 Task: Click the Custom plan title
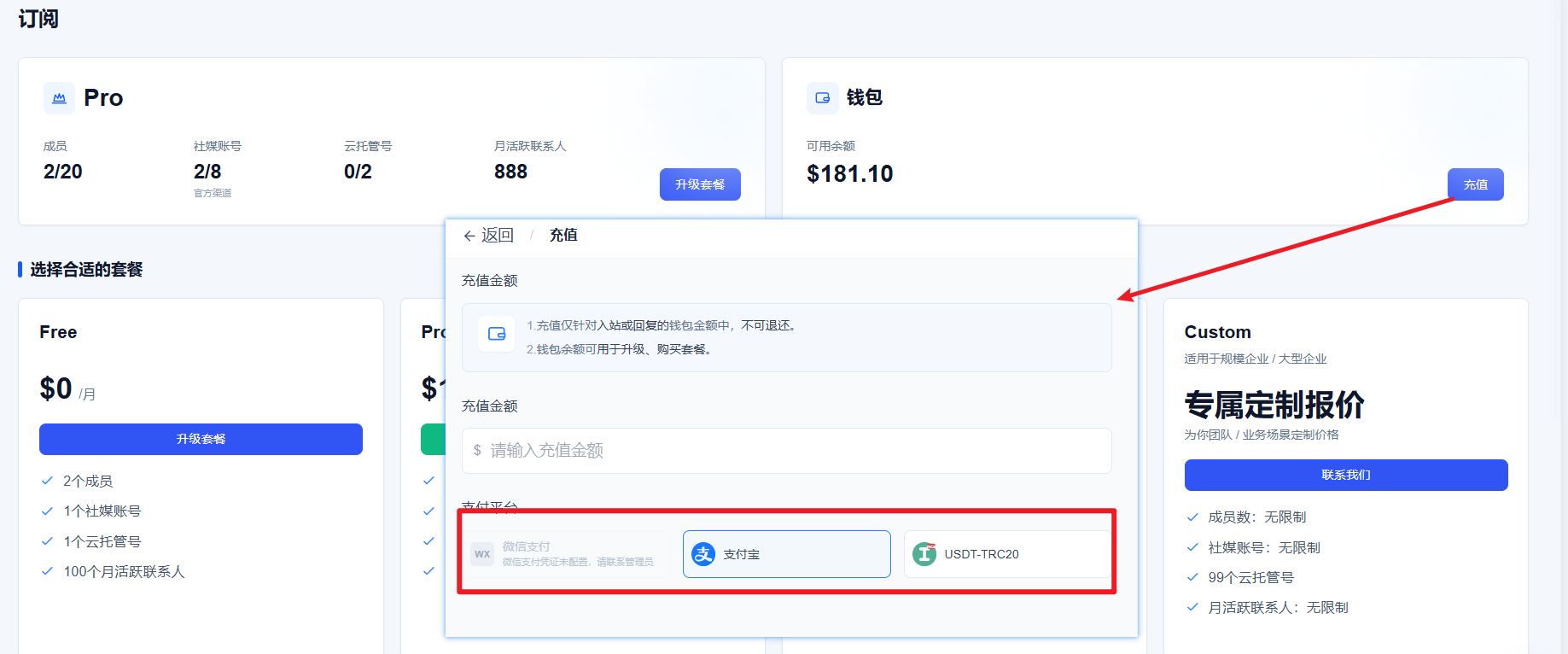1218,332
